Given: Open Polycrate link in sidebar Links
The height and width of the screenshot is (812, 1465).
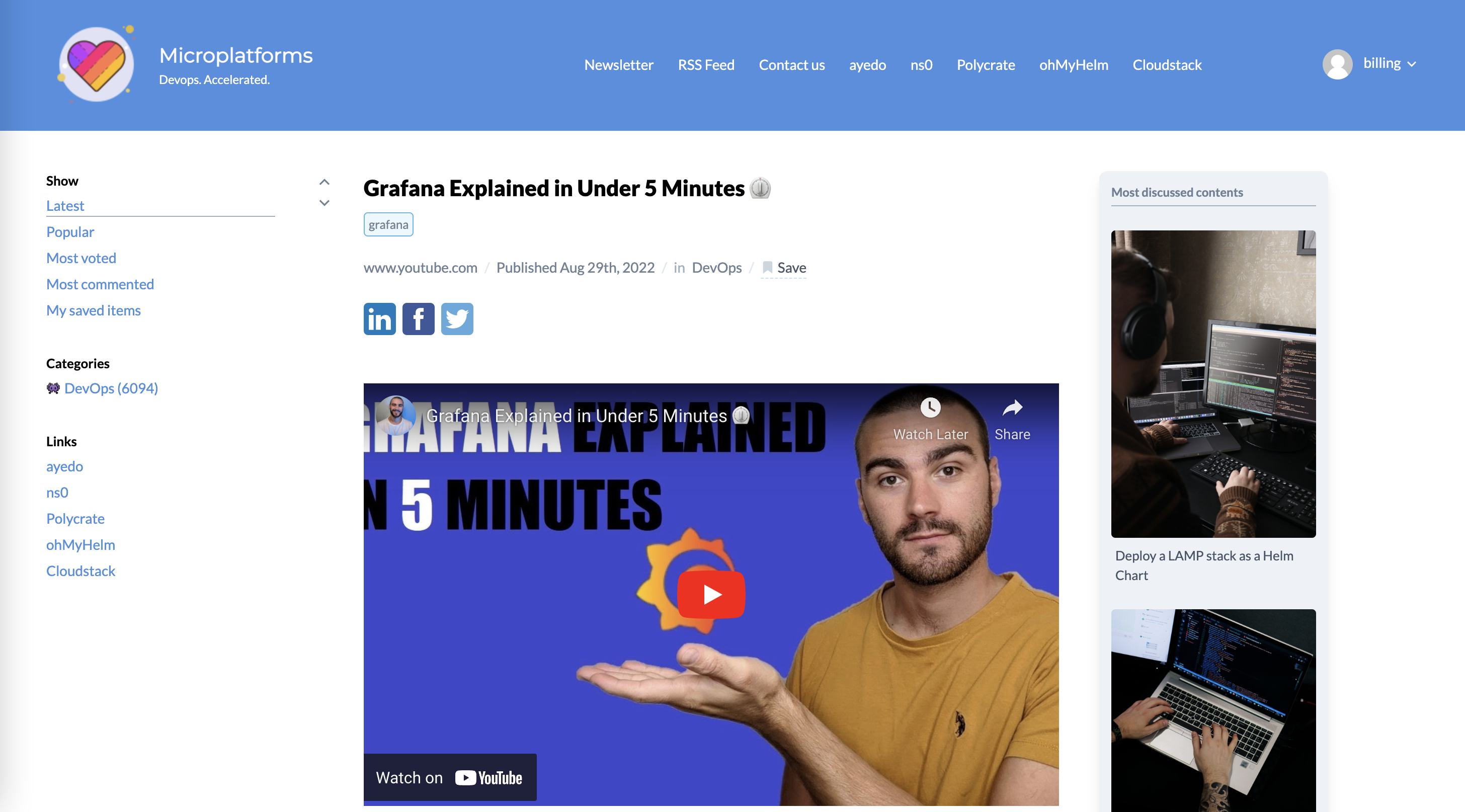Looking at the screenshot, I should [x=75, y=519].
